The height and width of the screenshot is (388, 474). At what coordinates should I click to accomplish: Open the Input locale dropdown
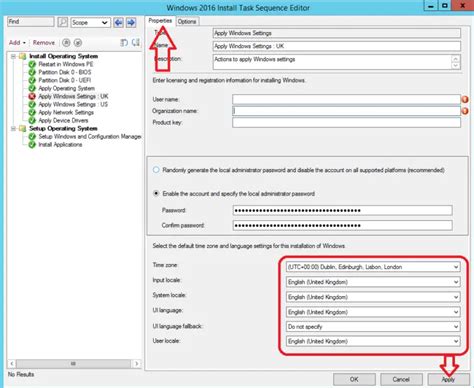coord(373,282)
